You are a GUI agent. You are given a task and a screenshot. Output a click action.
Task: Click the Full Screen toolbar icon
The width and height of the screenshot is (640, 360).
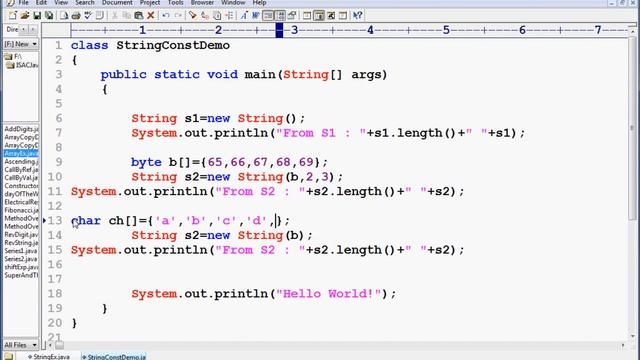330,16
